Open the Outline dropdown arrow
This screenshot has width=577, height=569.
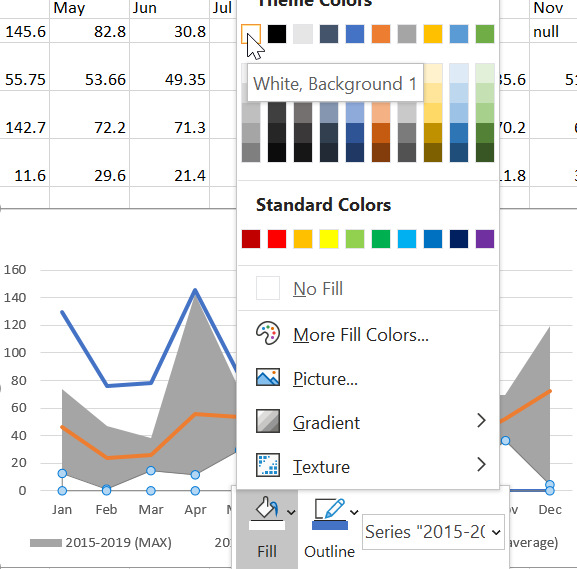coord(354,512)
